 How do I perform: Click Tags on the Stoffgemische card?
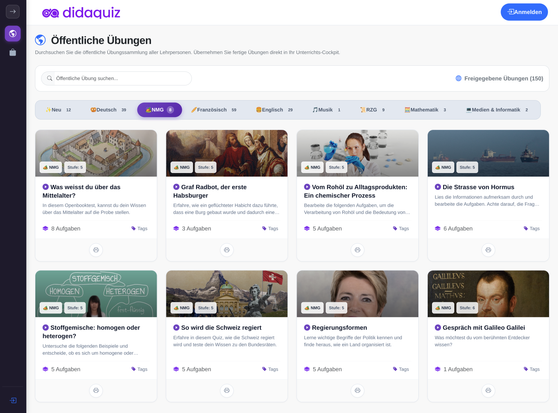point(140,369)
